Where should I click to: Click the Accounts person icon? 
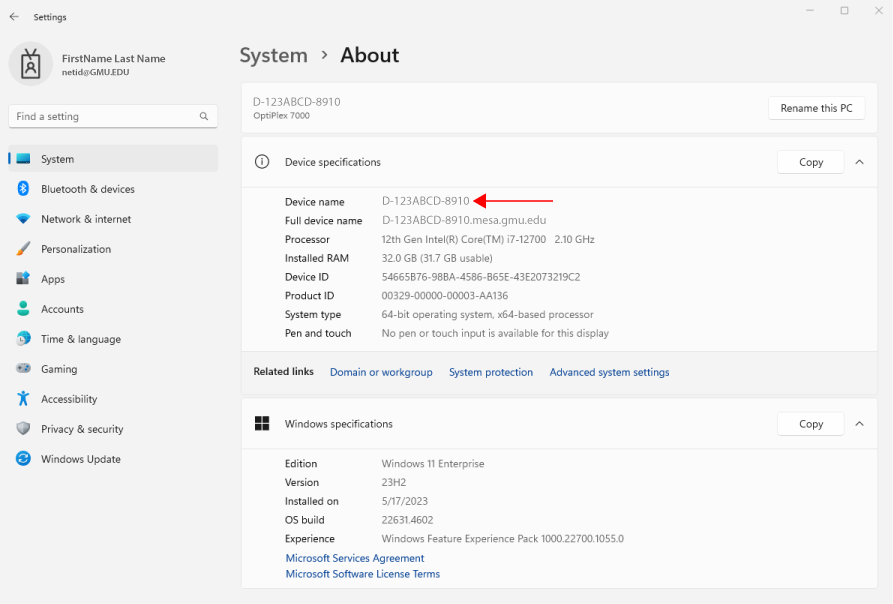coord(23,309)
